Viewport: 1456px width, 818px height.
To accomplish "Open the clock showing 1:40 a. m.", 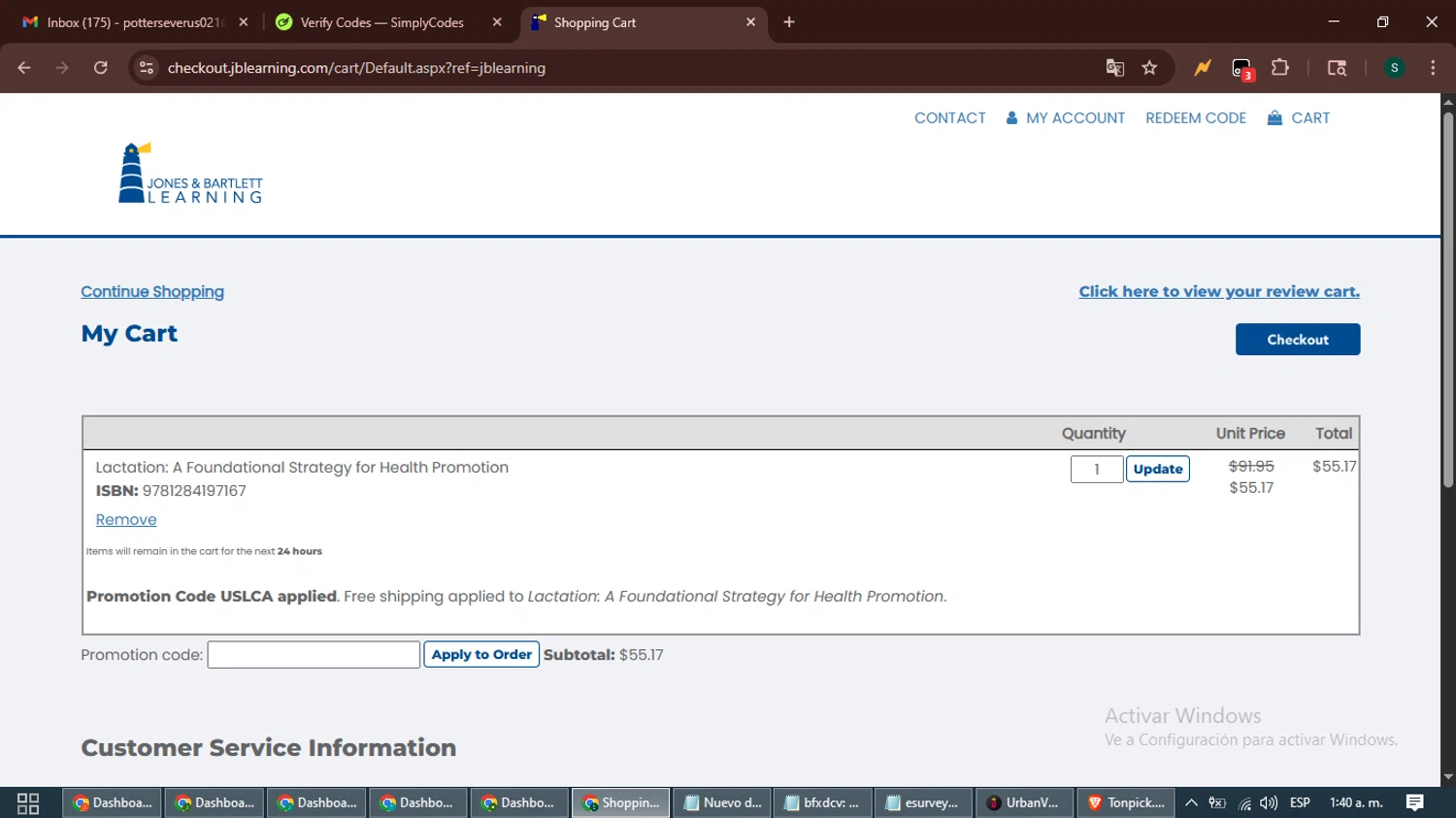I will (1356, 803).
